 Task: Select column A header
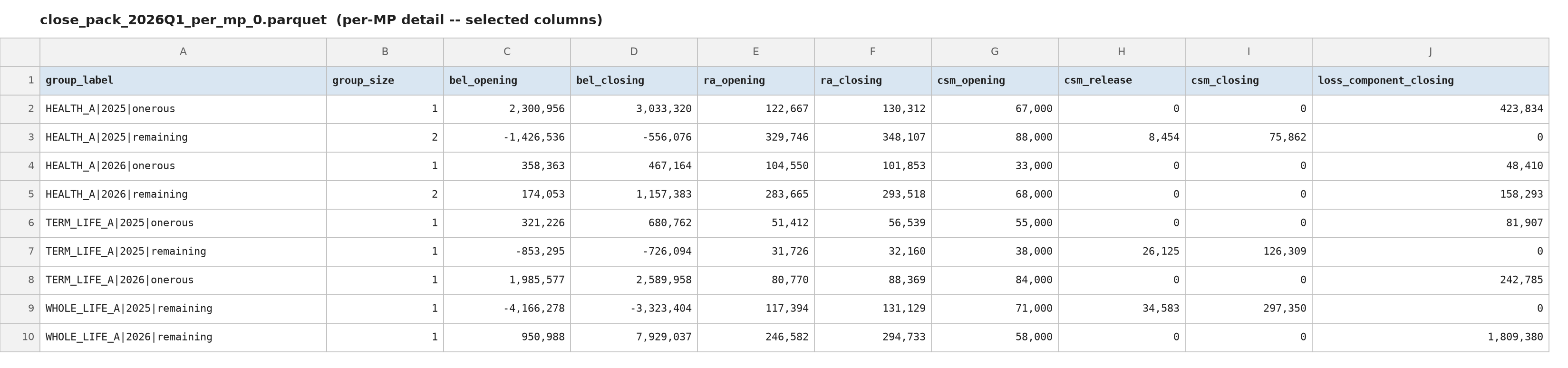183,52
